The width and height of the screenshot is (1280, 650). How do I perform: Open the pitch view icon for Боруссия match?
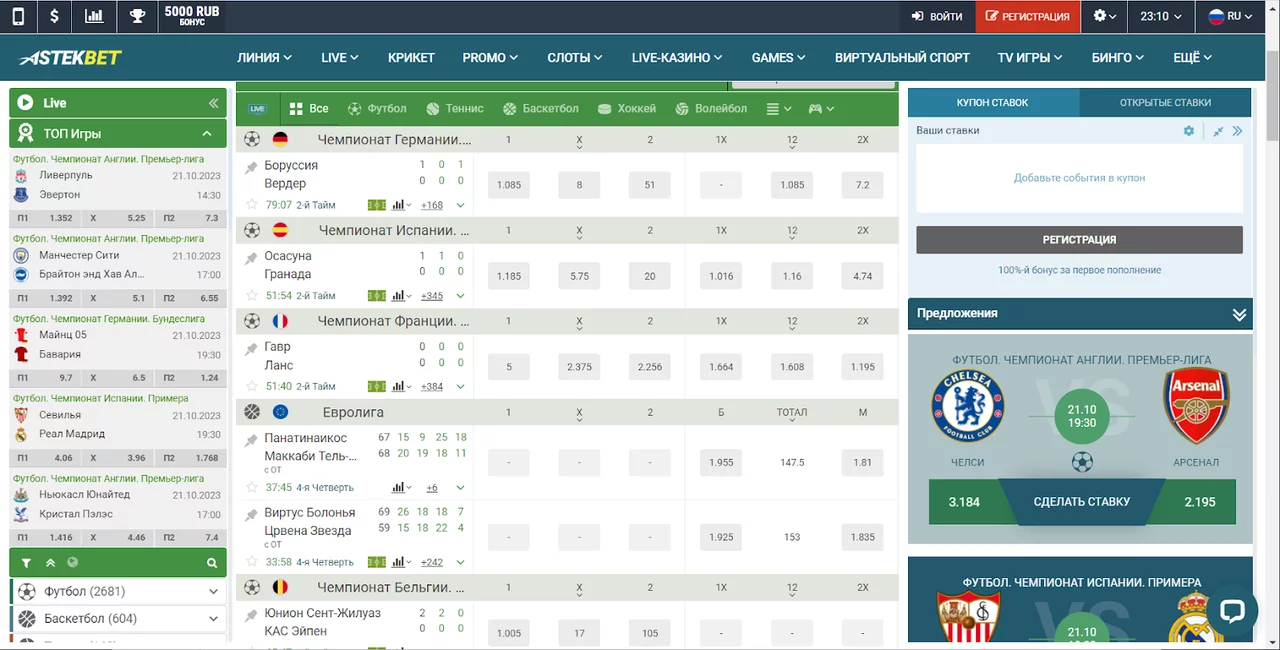point(377,205)
